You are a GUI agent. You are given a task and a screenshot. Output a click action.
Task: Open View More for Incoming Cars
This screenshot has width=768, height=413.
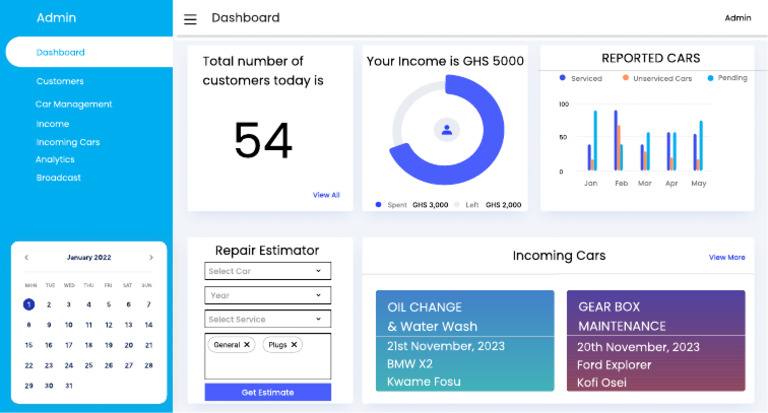[727, 257]
